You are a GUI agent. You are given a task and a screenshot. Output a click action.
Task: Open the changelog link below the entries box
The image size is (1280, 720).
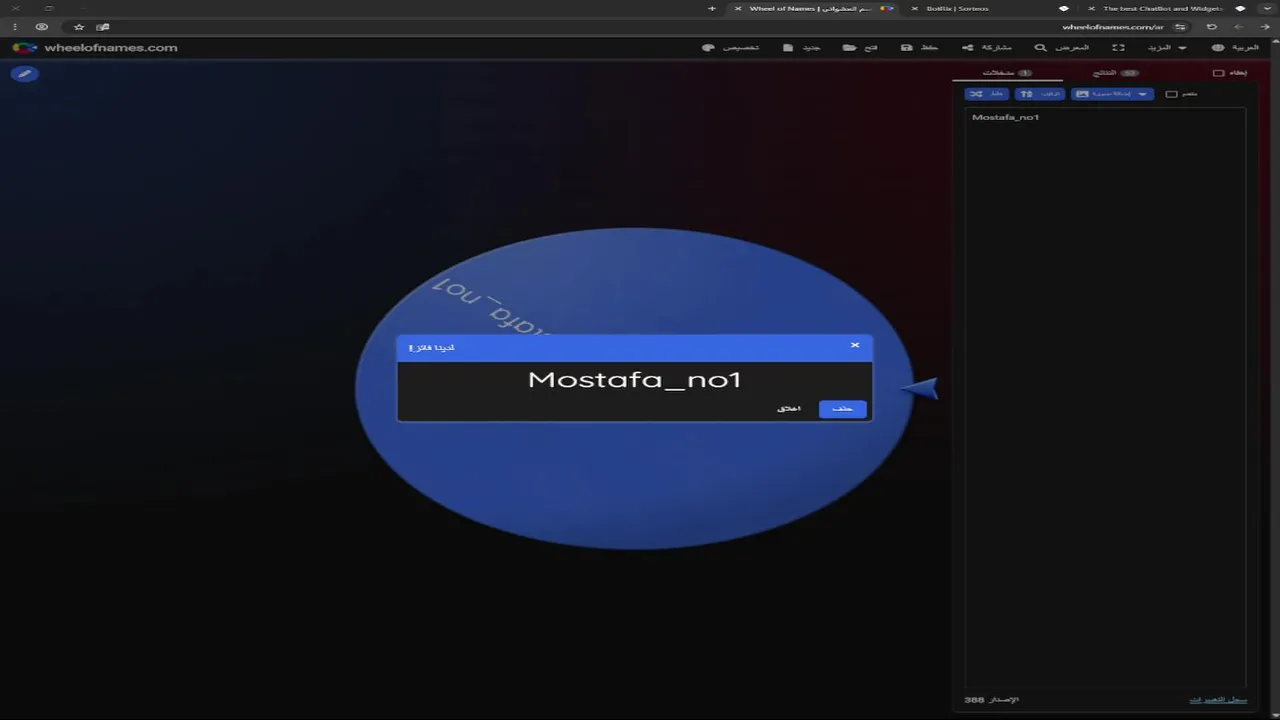pyautogui.click(x=1218, y=700)
